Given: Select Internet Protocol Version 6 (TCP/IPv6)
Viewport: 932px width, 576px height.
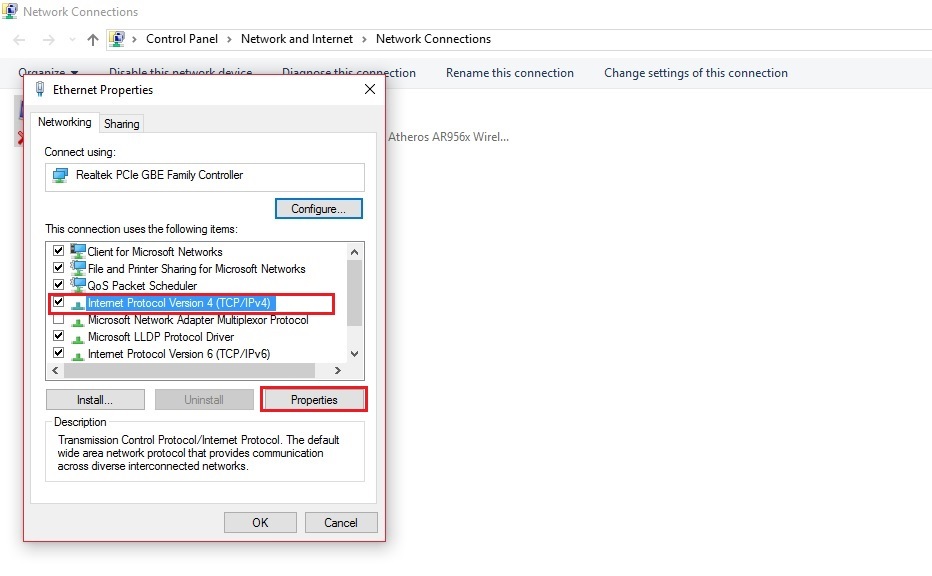Looking at the screenshot, I should point(179,354).
